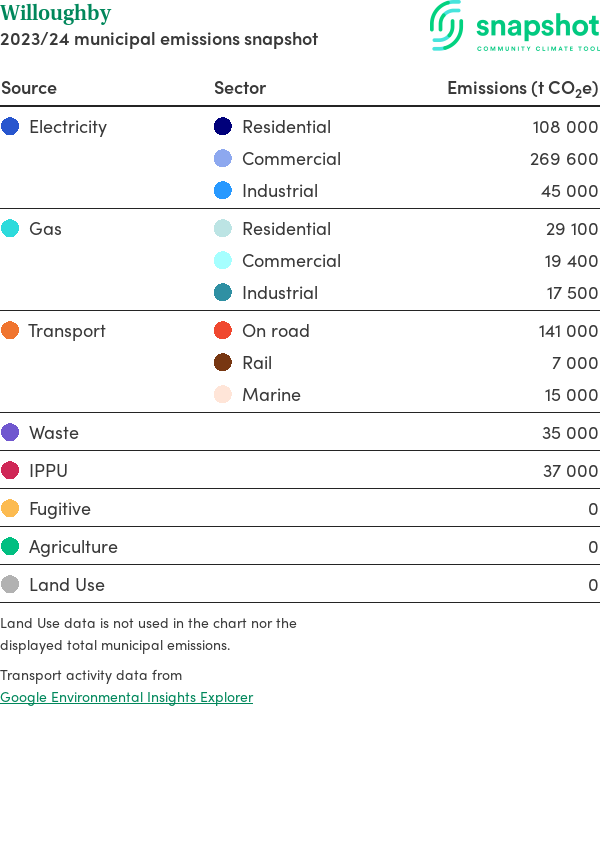Image resolution: width=600 pixels, height=850 pixels.
Task: Click the red On road sector swatch
Action: 223,330
